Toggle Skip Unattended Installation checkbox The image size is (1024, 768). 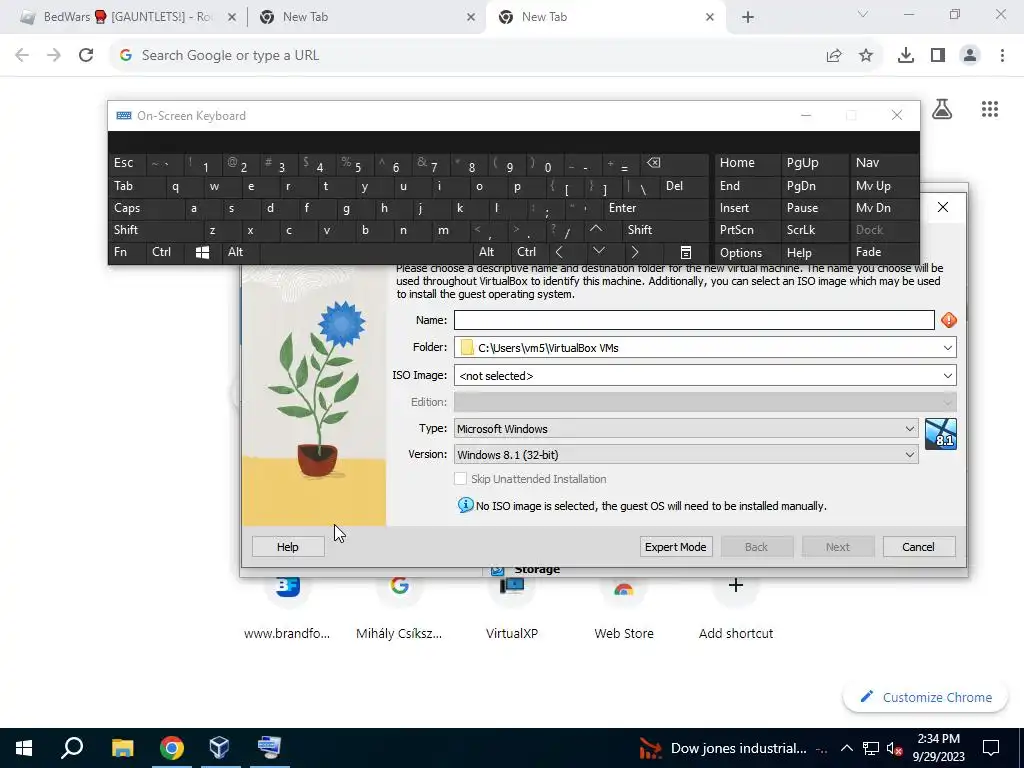click(x=460, y=479)
